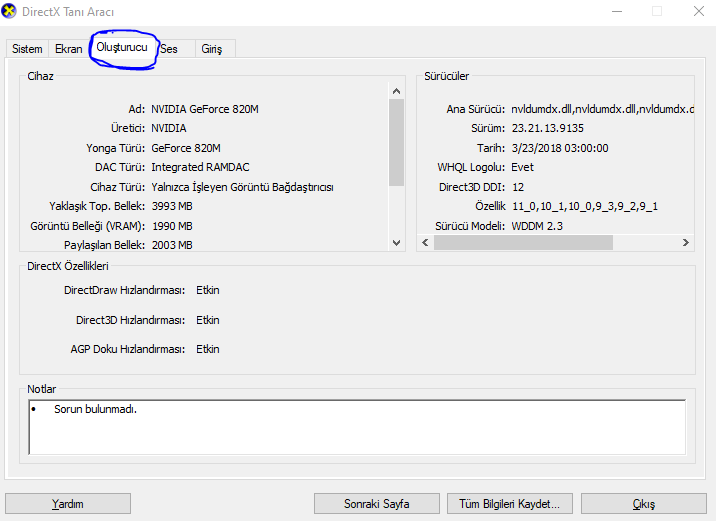Click the WDDM 2.3 driver model
The image size is (716, 521).
pos(537,226)
